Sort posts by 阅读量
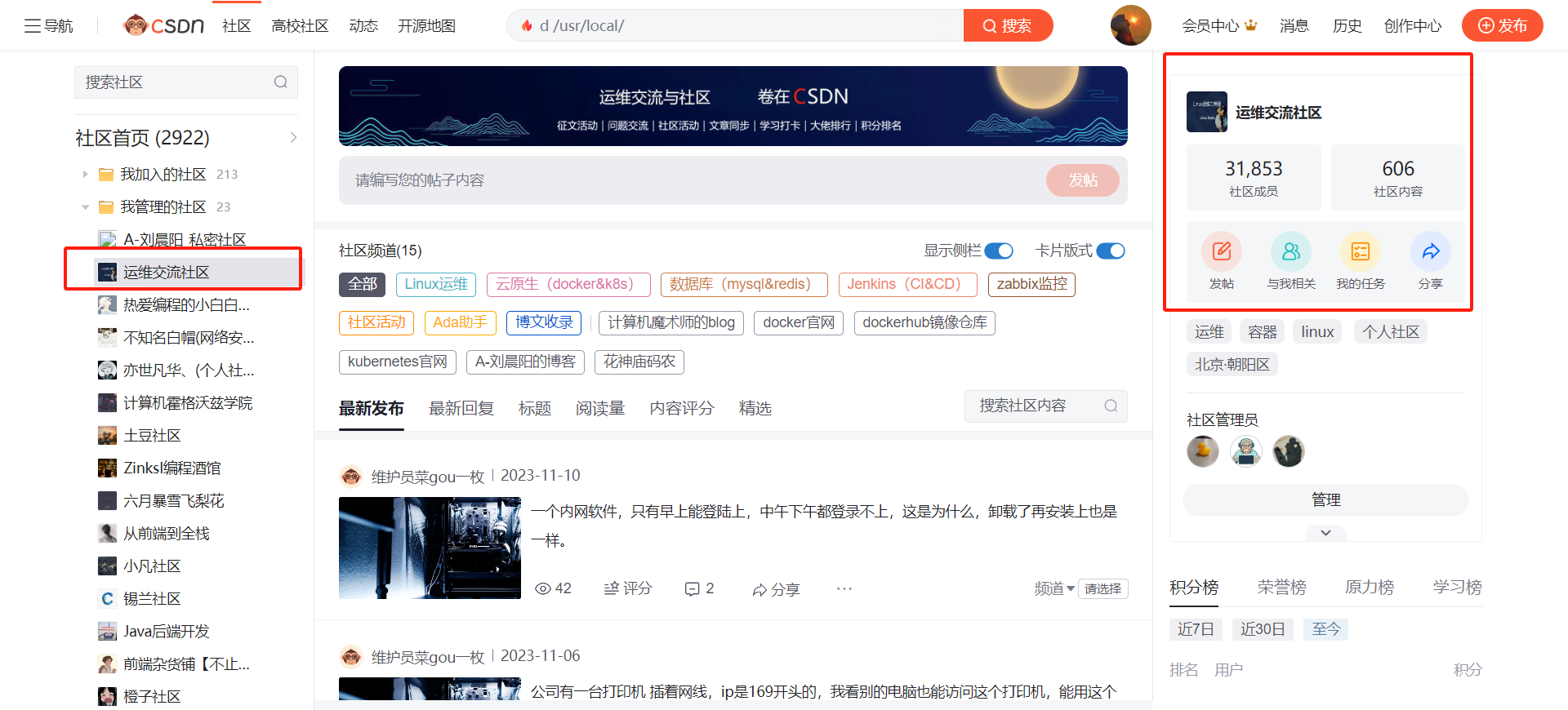 [600, 408]
